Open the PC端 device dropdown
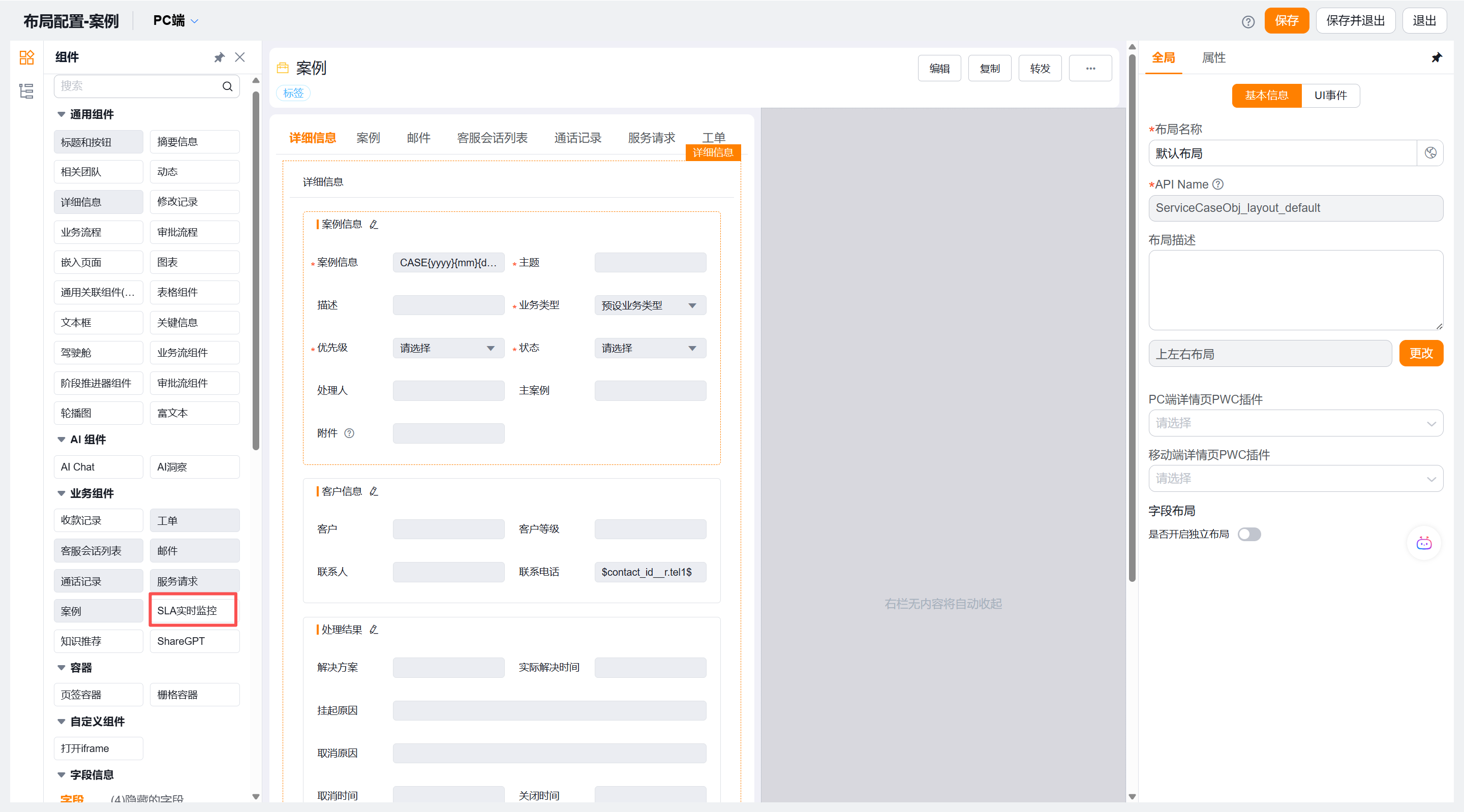 (175, 21)
